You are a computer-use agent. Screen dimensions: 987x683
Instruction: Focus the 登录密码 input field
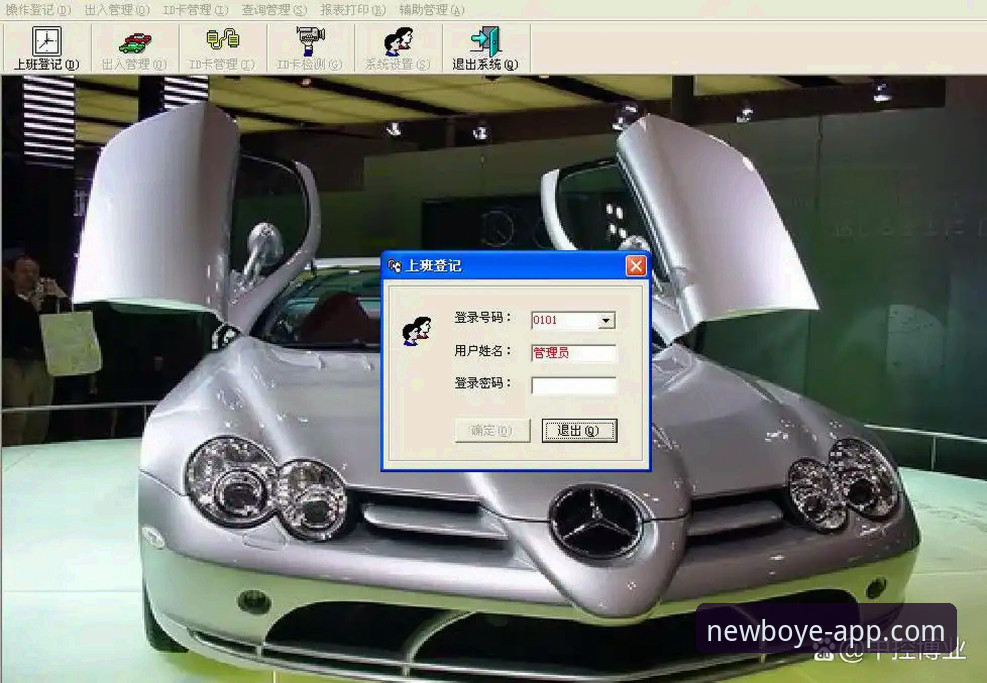pos(573,385)
